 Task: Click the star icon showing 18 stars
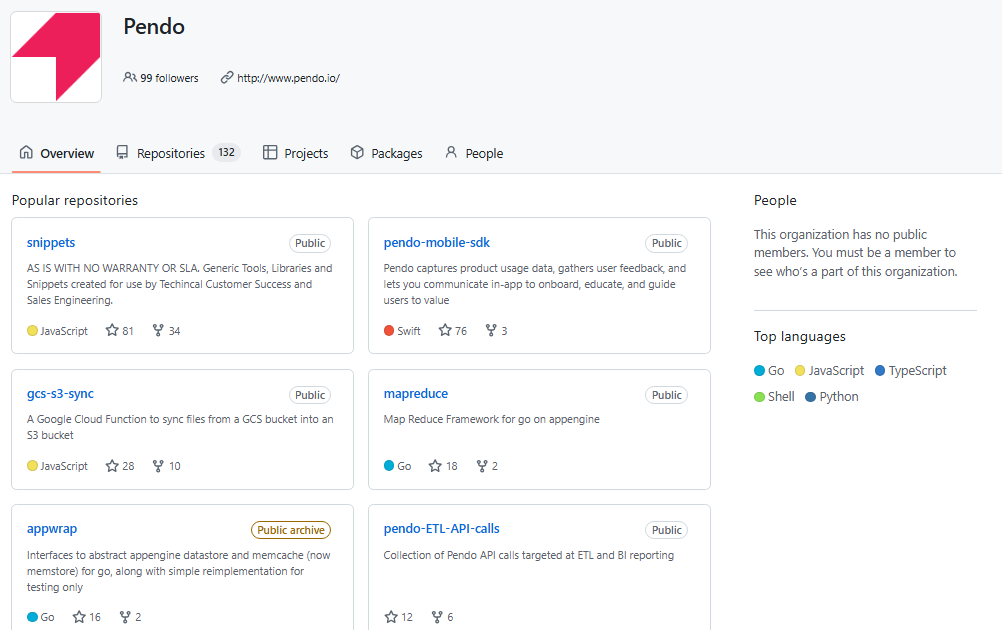click(x=435, y=466)
